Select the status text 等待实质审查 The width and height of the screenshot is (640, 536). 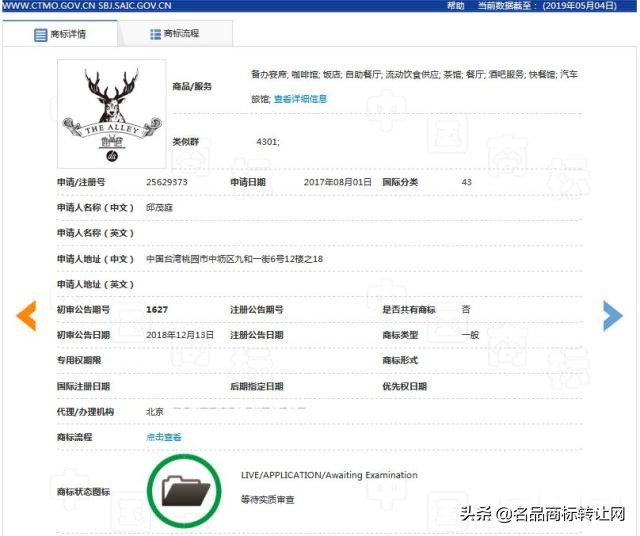point(267,500)
